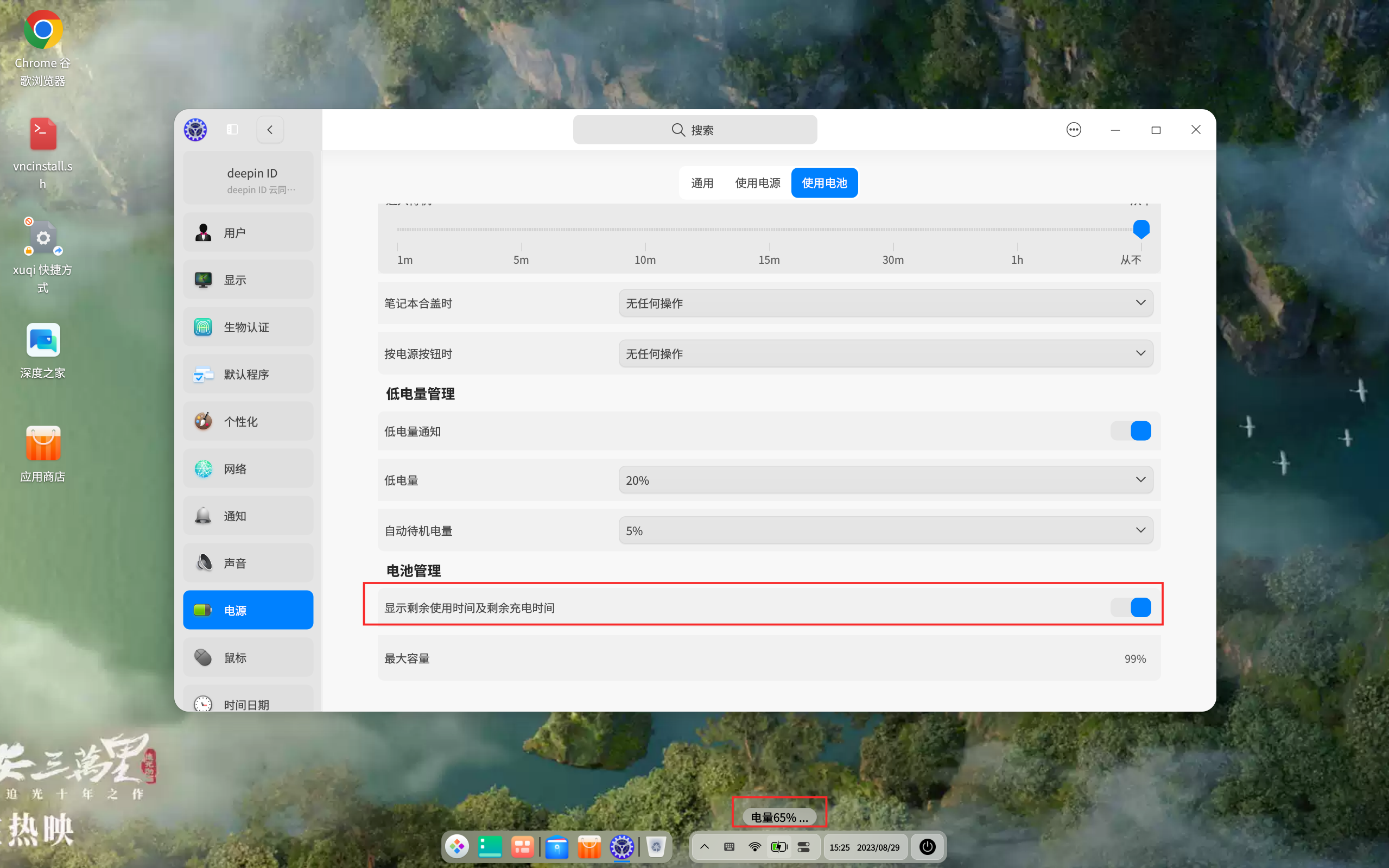Toggle the sidebar collapse icon in Control Center
The height and width of the screenshot is (868, 1389).
(232, 129)
